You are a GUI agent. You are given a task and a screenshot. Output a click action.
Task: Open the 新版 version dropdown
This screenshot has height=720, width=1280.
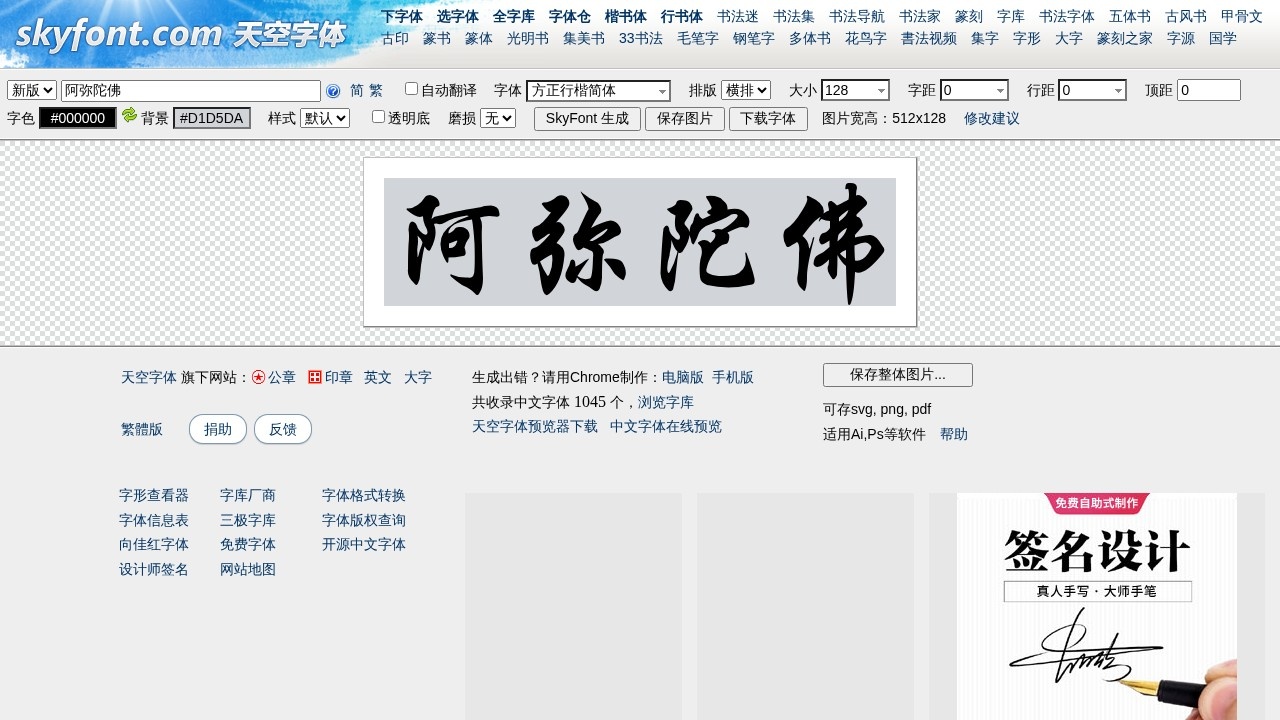(x=31, y=90)
